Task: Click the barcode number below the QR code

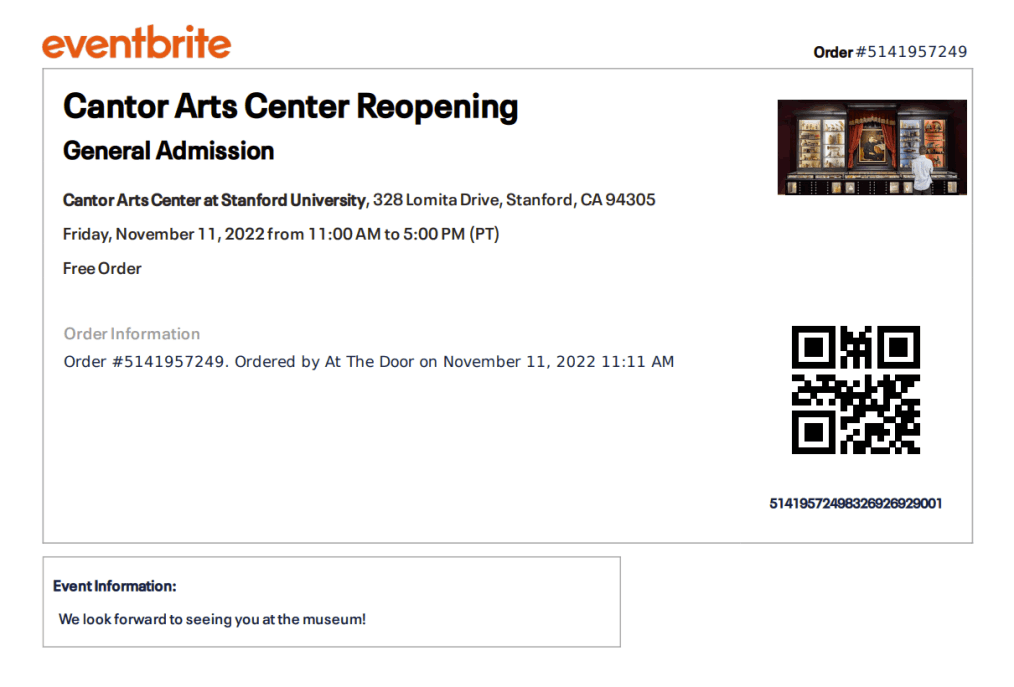Action: [856, 503]
